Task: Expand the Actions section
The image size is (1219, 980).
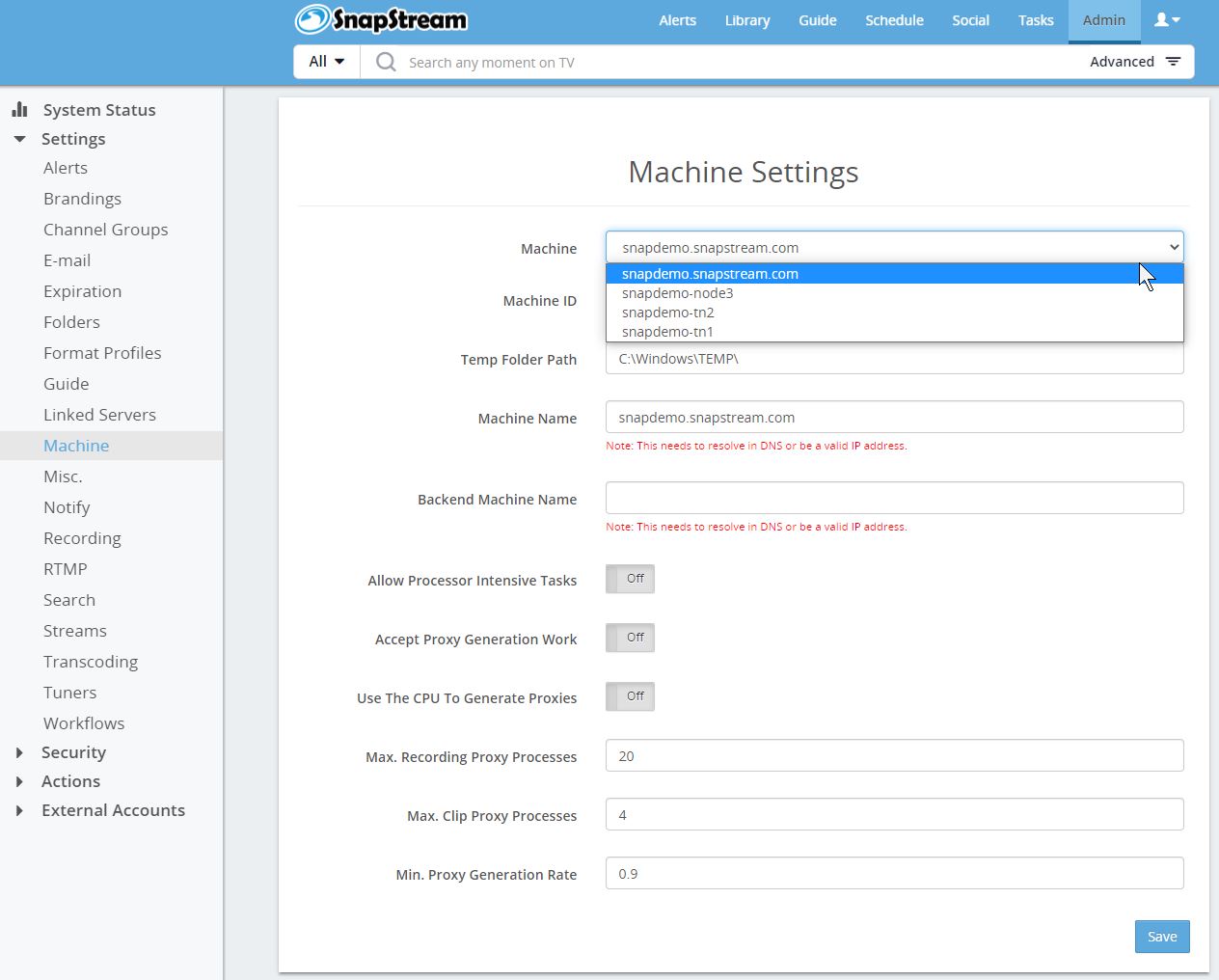Action: coord(19,781)
